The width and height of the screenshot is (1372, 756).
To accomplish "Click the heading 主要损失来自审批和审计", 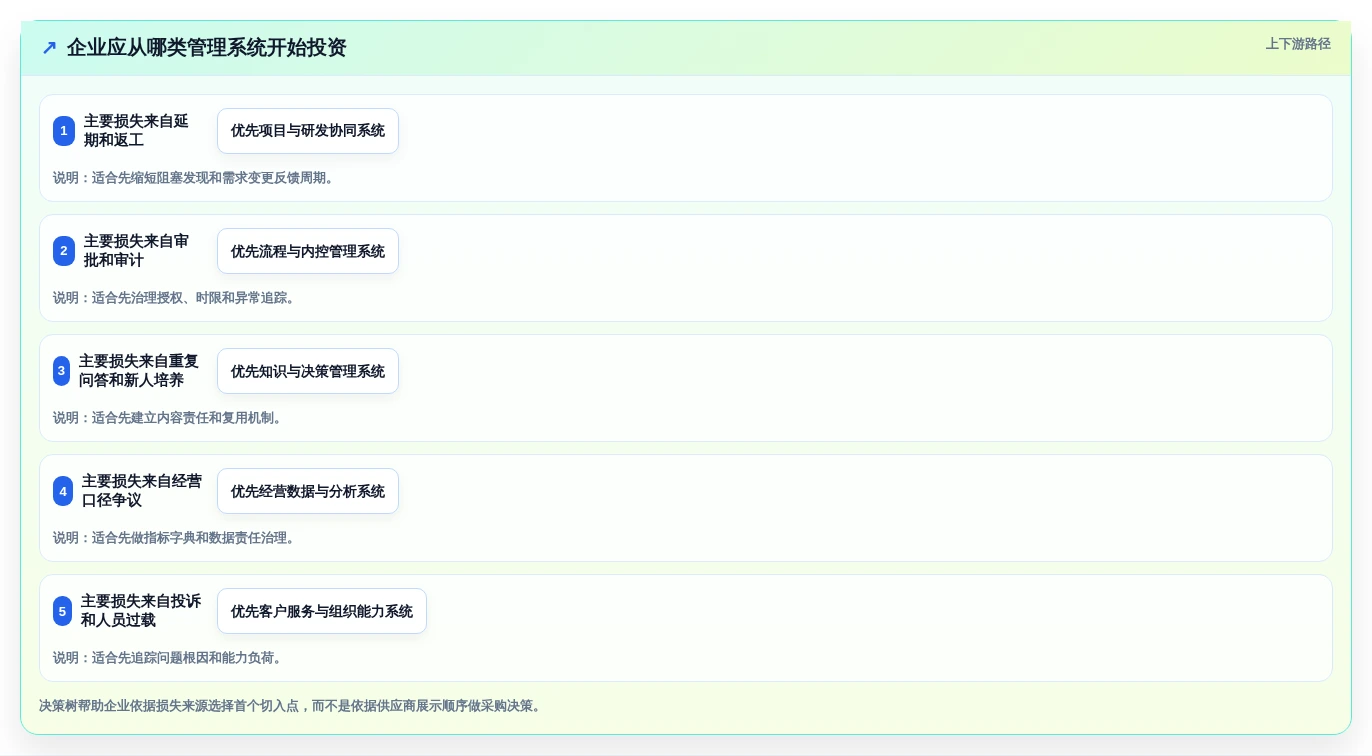I will pos(136,251).
